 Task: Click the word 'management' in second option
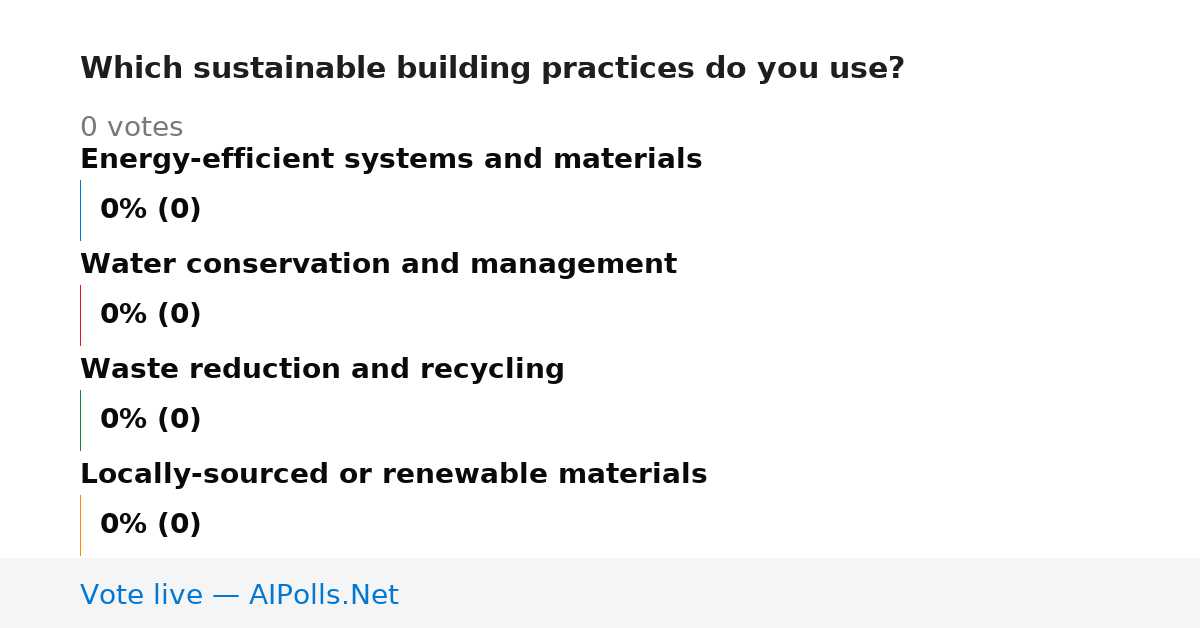tap(573, 266)
